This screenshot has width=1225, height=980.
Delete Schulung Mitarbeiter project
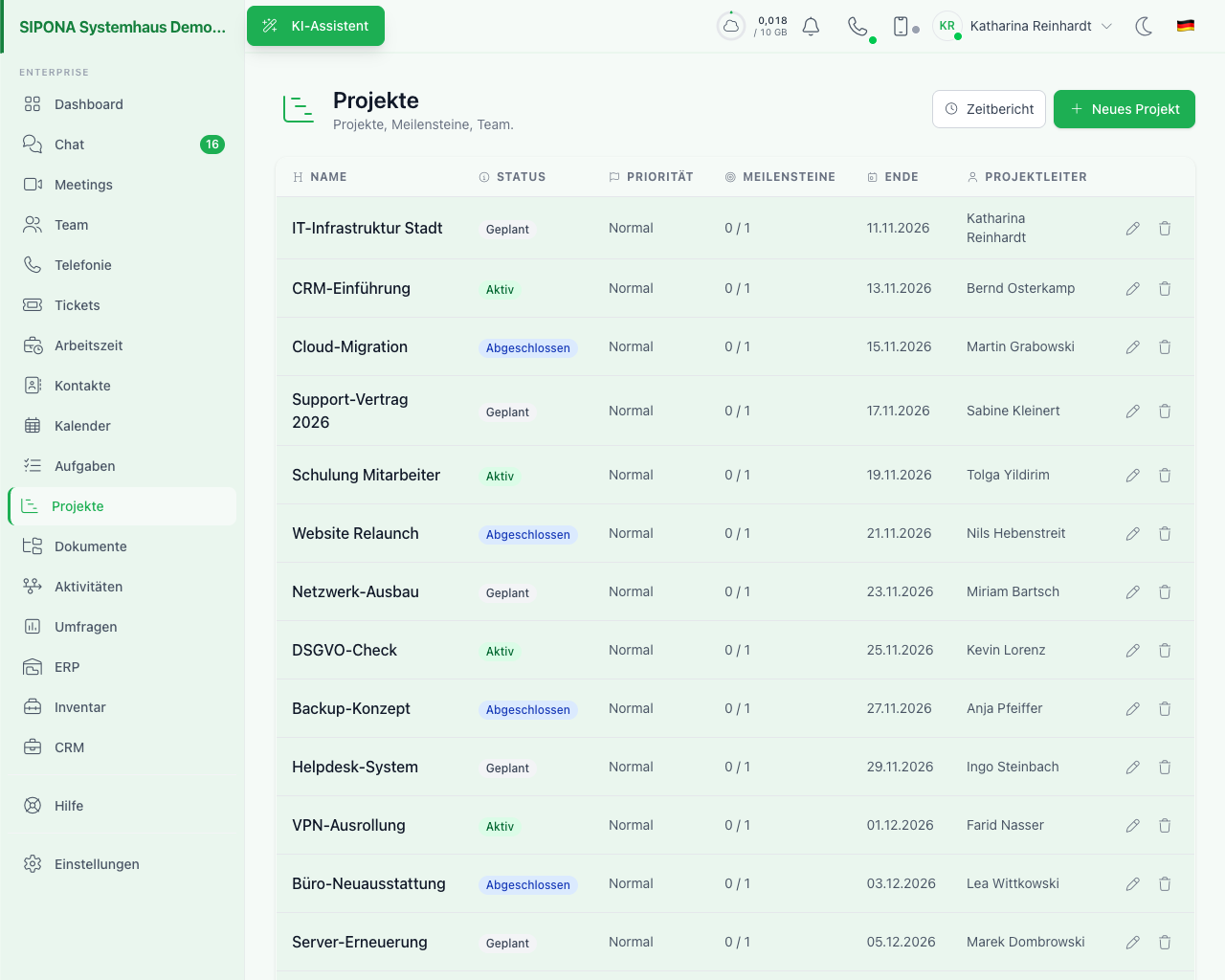pos(1165,476)
